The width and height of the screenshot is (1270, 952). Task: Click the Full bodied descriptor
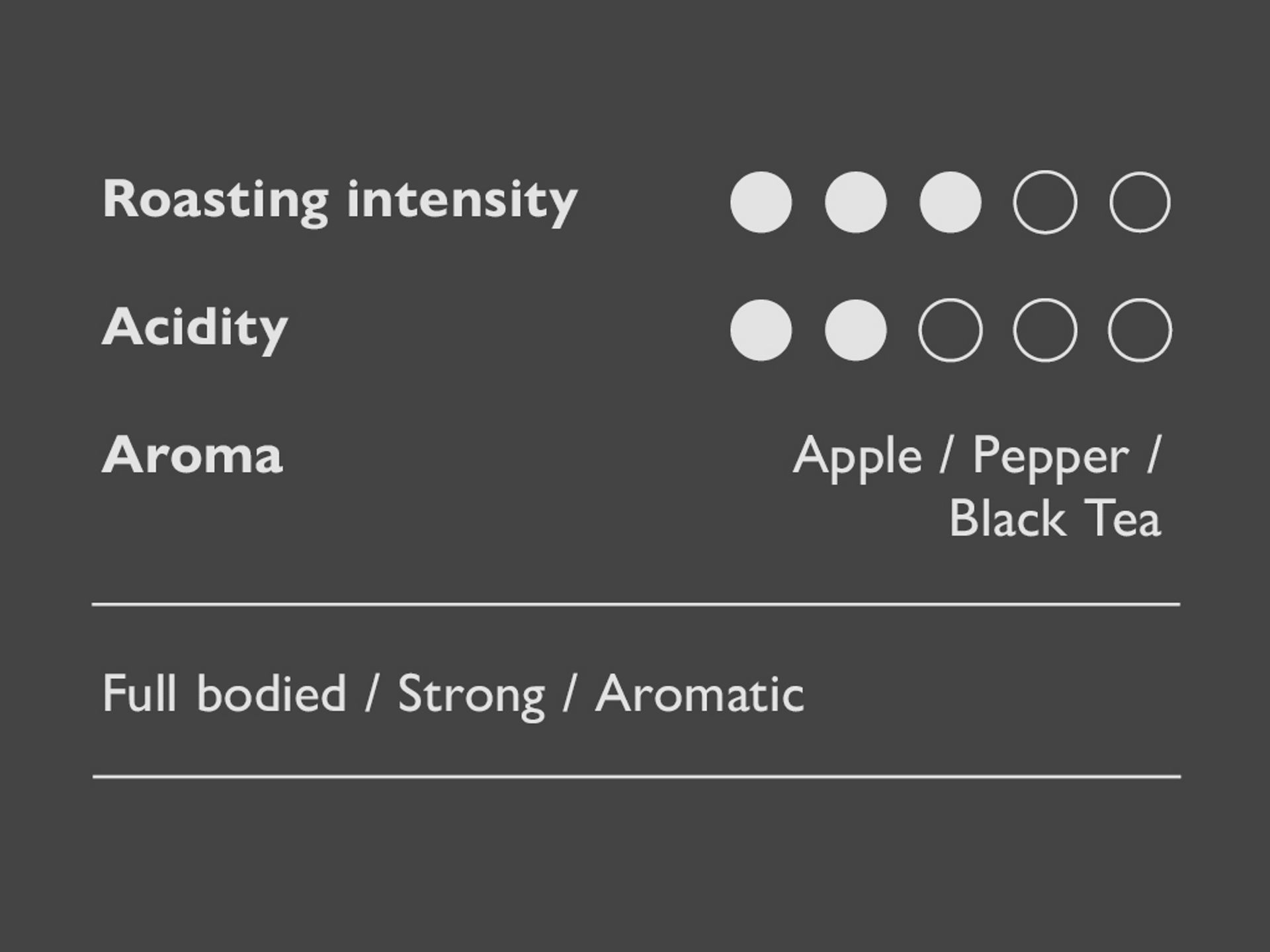tap(225, 694)
